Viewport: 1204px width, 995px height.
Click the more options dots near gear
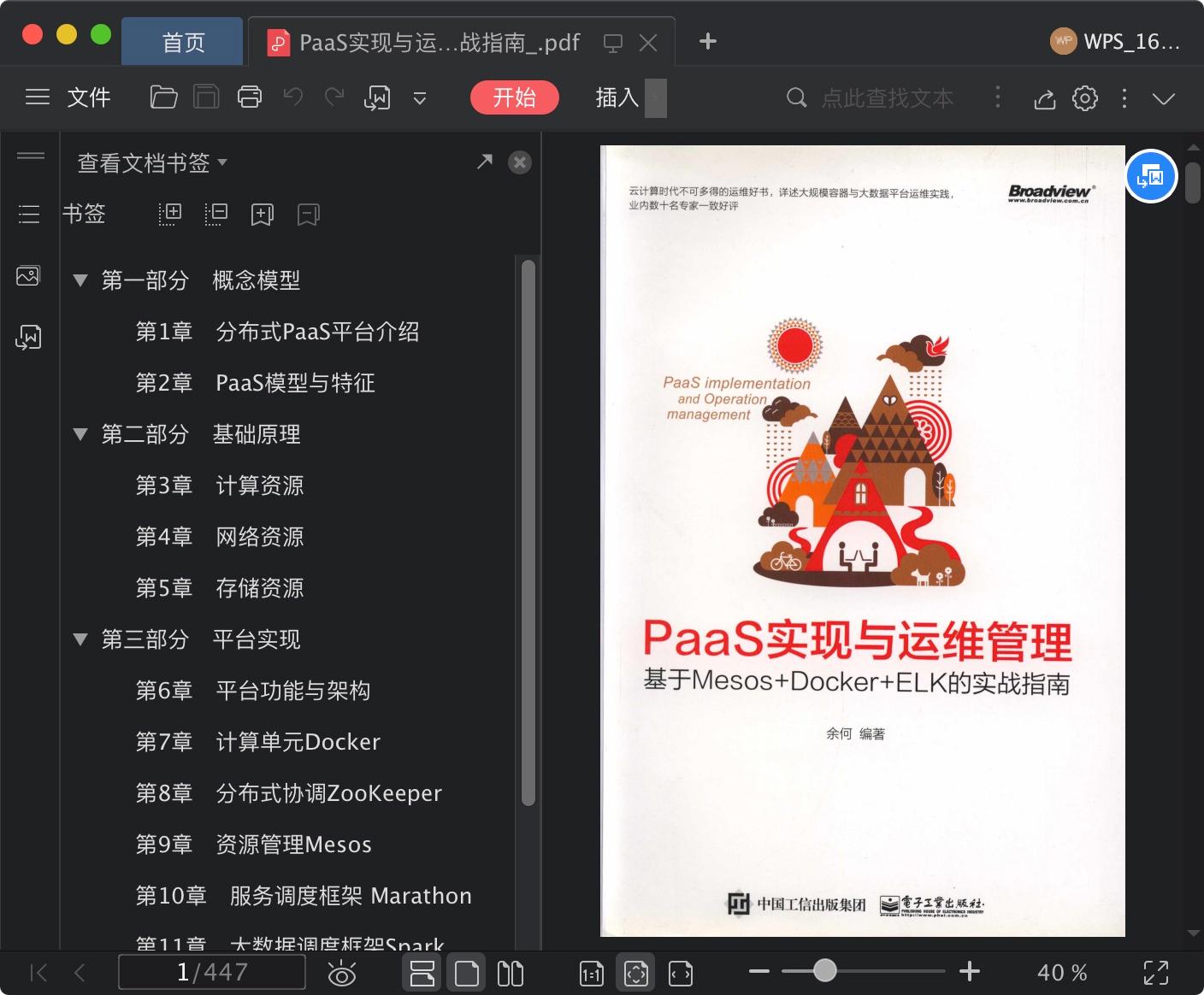pos(1124,98)
